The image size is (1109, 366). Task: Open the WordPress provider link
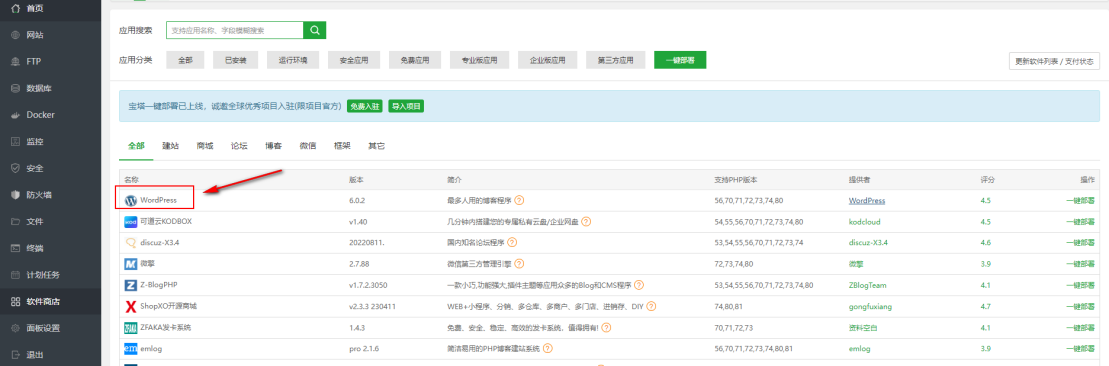tap(866, 200)
